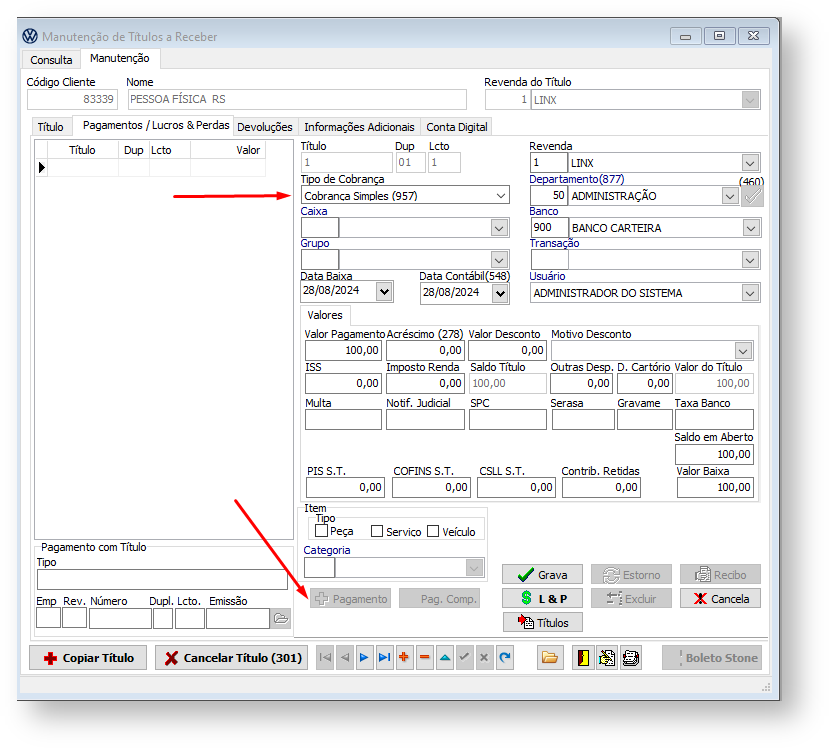Click the Valor Desconto field
This screenshot has height=749, width=830.
[507, 350]
